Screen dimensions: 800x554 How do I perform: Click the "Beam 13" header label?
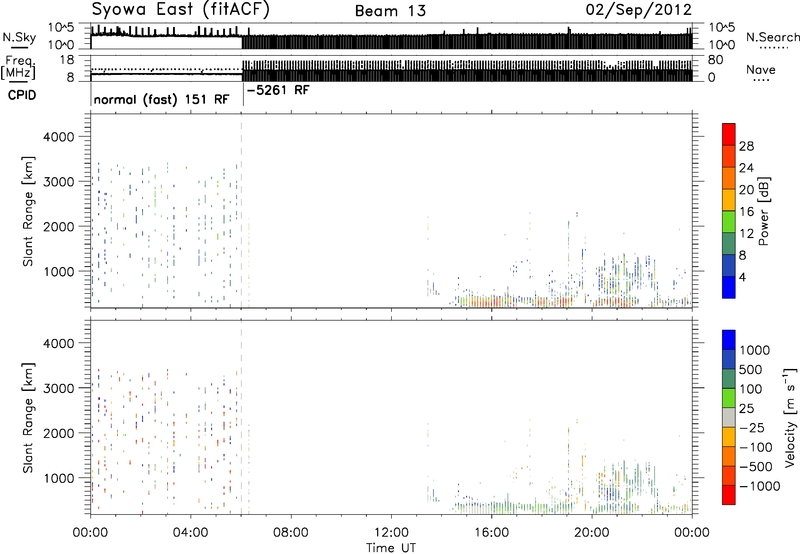(x=390, y=11)
